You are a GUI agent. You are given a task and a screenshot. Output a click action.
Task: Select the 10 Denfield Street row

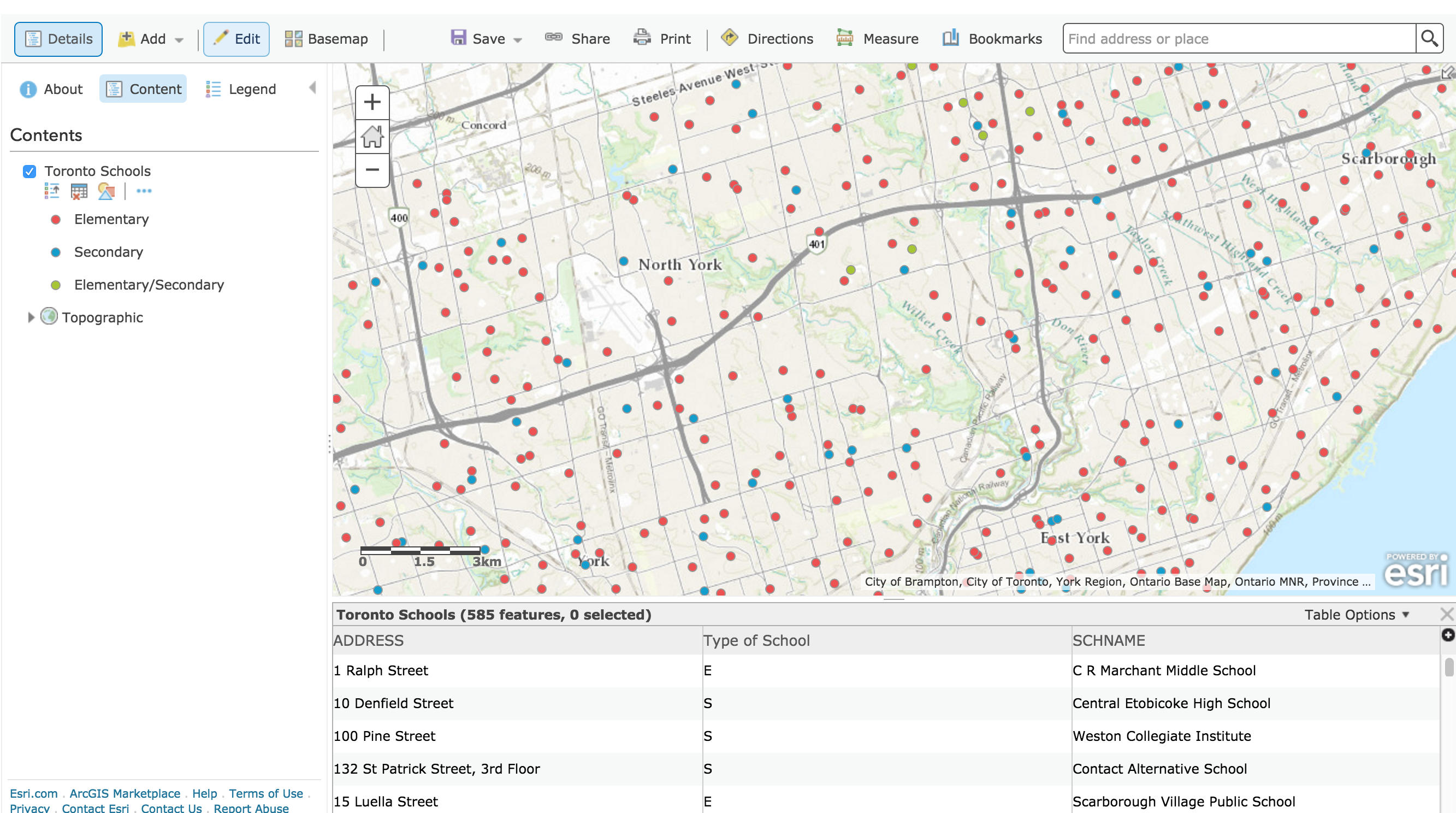[x=886, y=703]
